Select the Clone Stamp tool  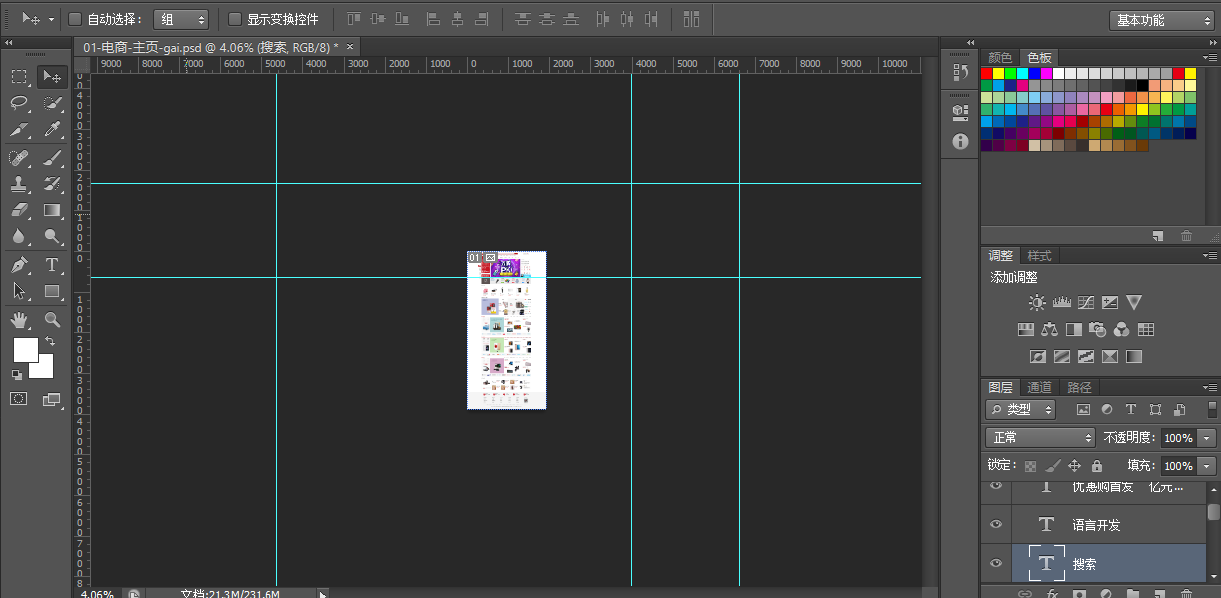click(19, 184)
